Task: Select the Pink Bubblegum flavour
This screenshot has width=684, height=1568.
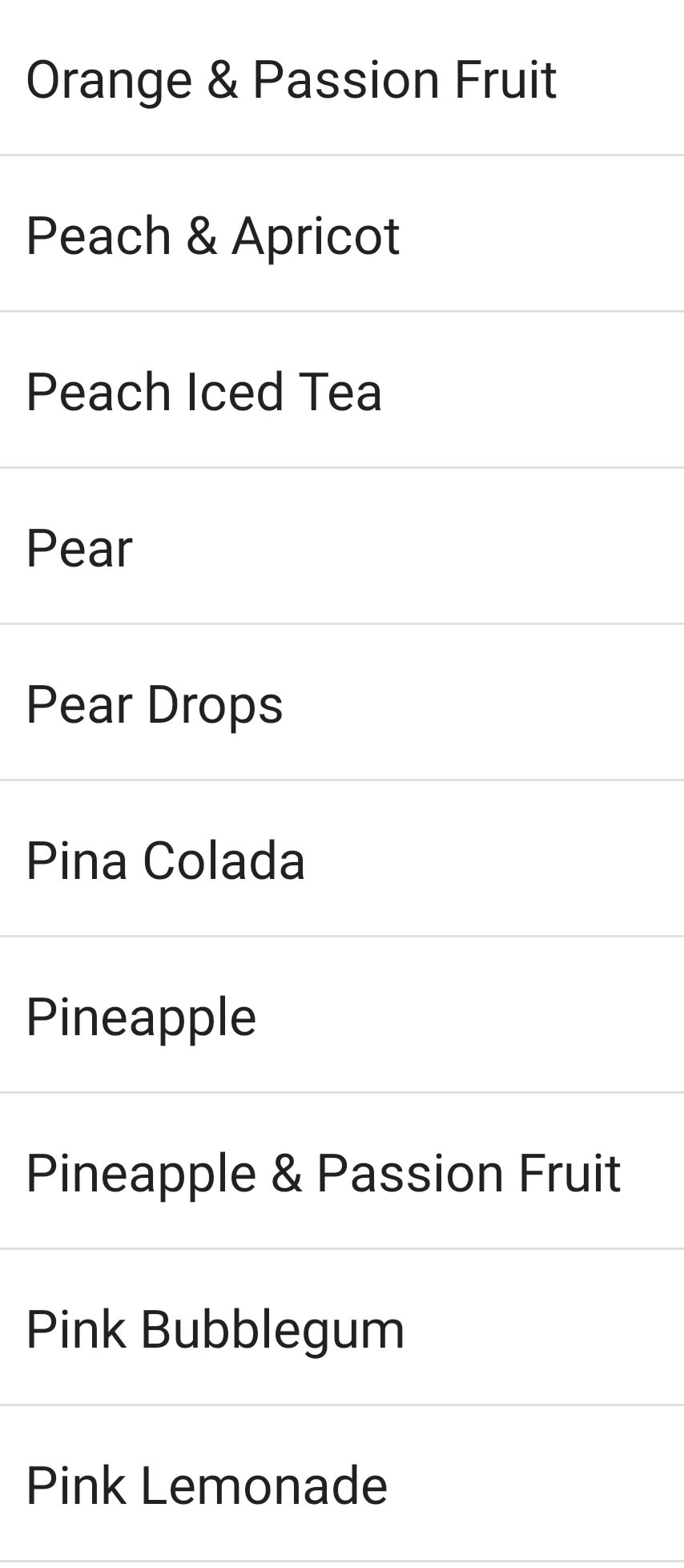Action: pyautogui.click(x=215, y=1329)
